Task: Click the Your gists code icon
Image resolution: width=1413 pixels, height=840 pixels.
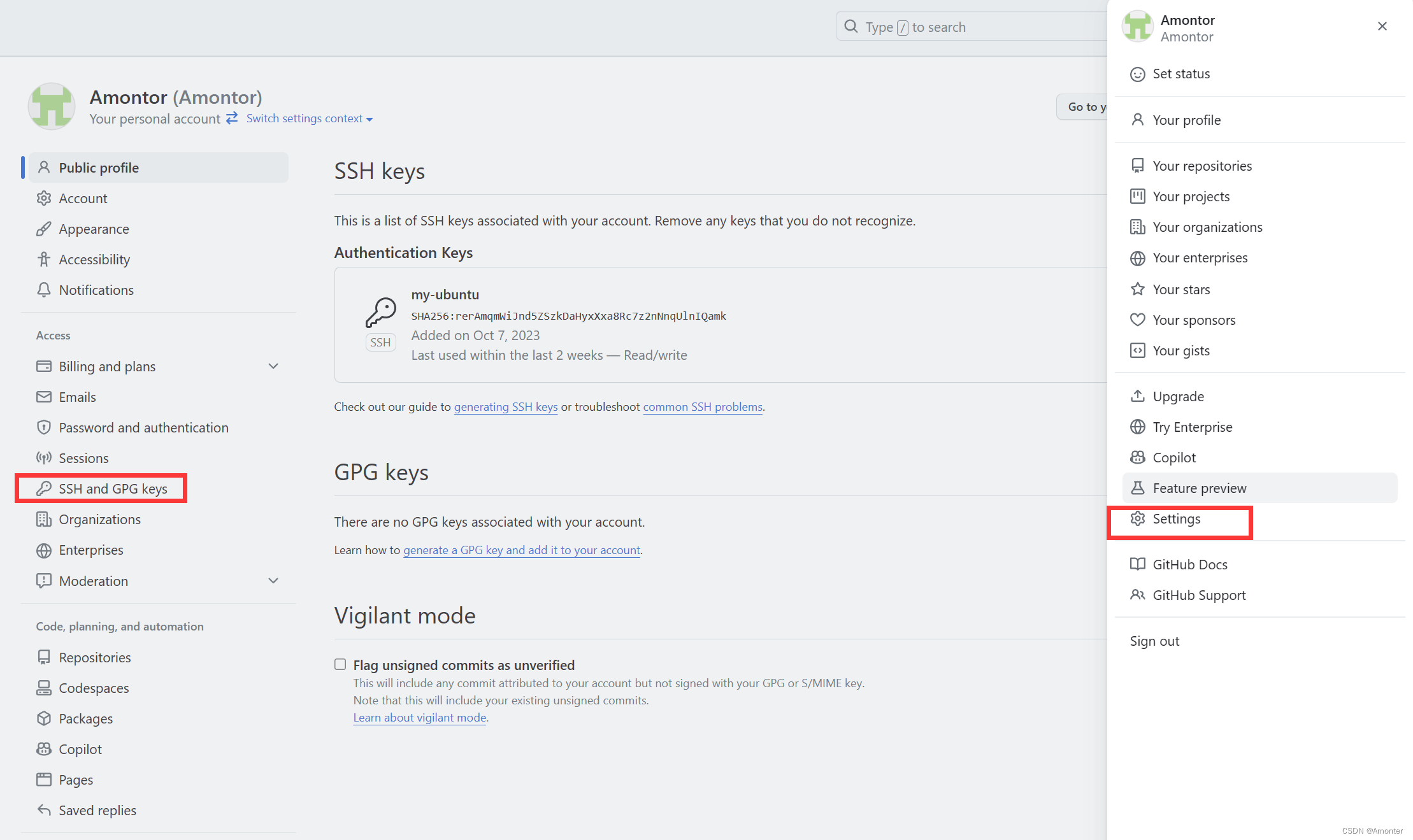Action: [x=1138, y=350]
